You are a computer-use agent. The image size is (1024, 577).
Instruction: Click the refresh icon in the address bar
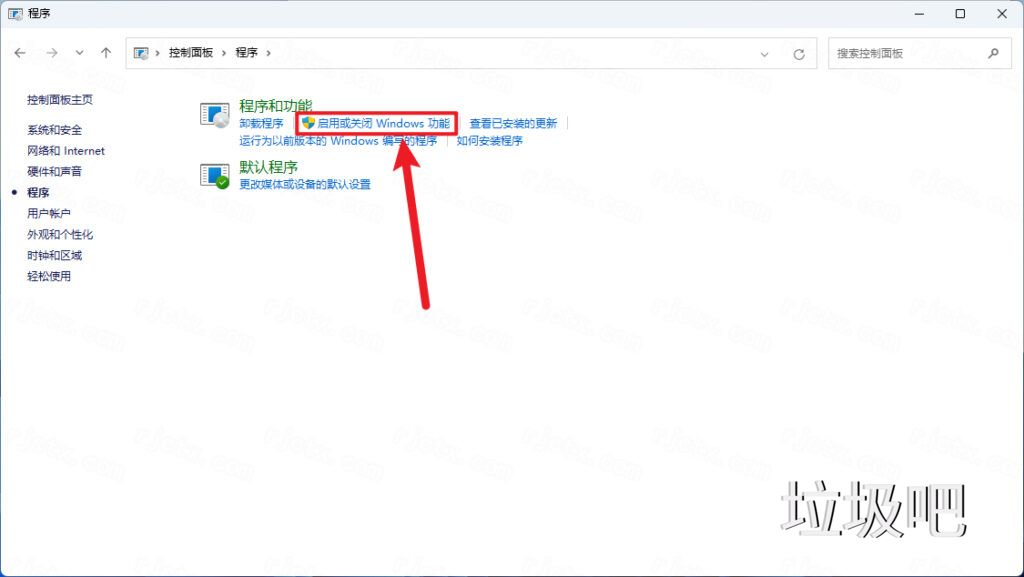tap(797, 52)
